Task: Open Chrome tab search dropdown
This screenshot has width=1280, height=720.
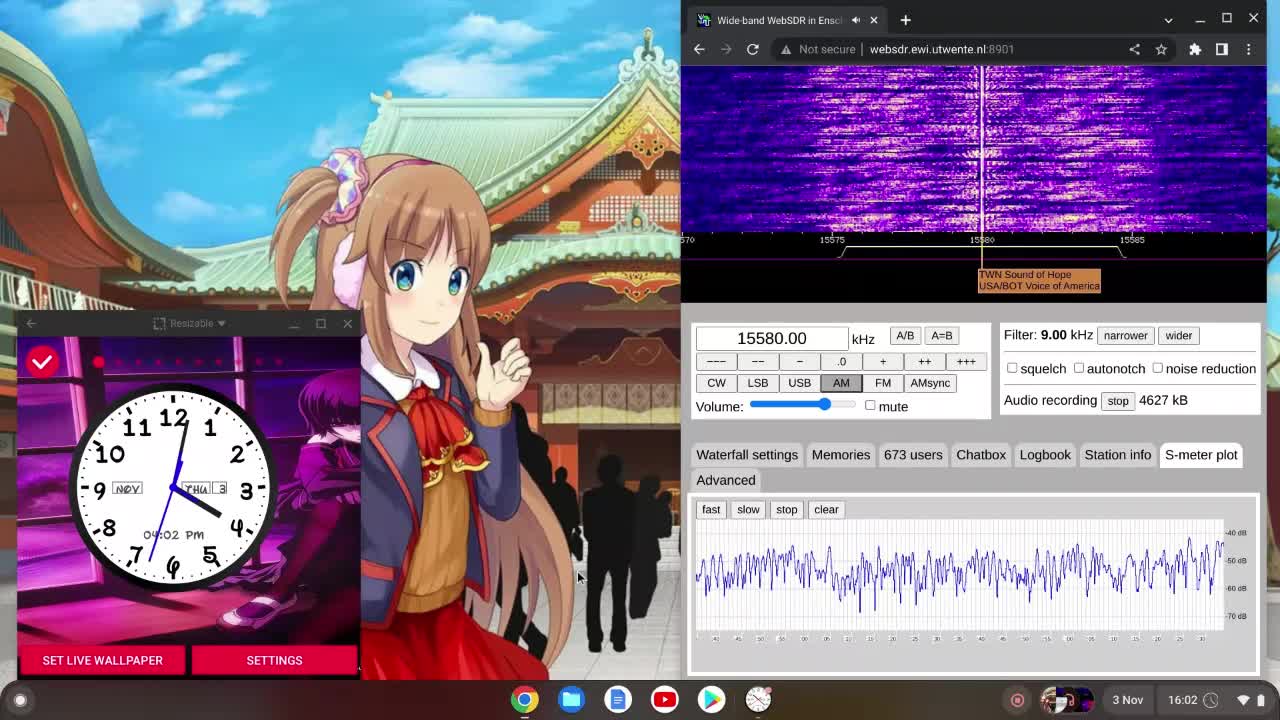Action: 1168,20
